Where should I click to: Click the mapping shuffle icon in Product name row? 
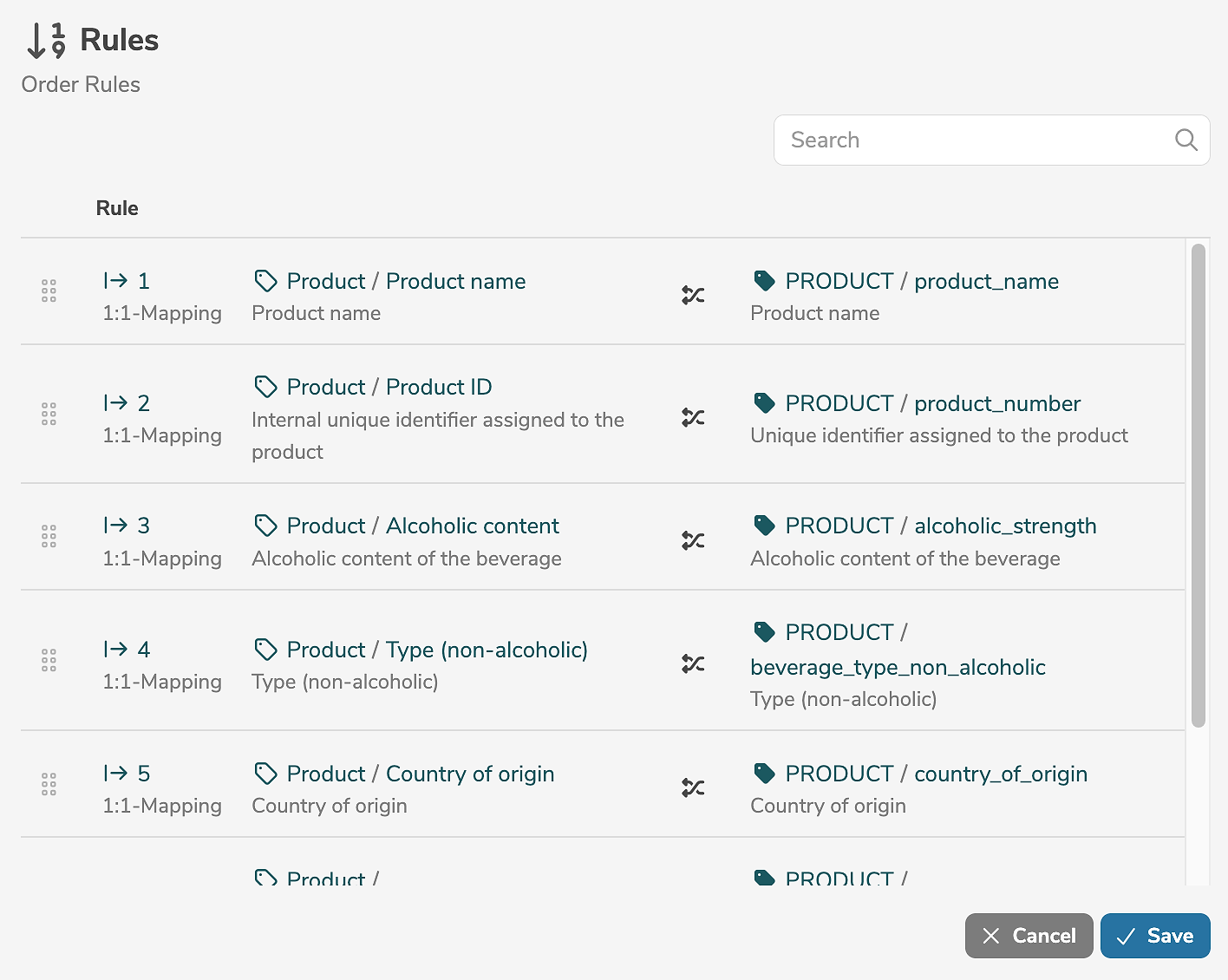693,296
